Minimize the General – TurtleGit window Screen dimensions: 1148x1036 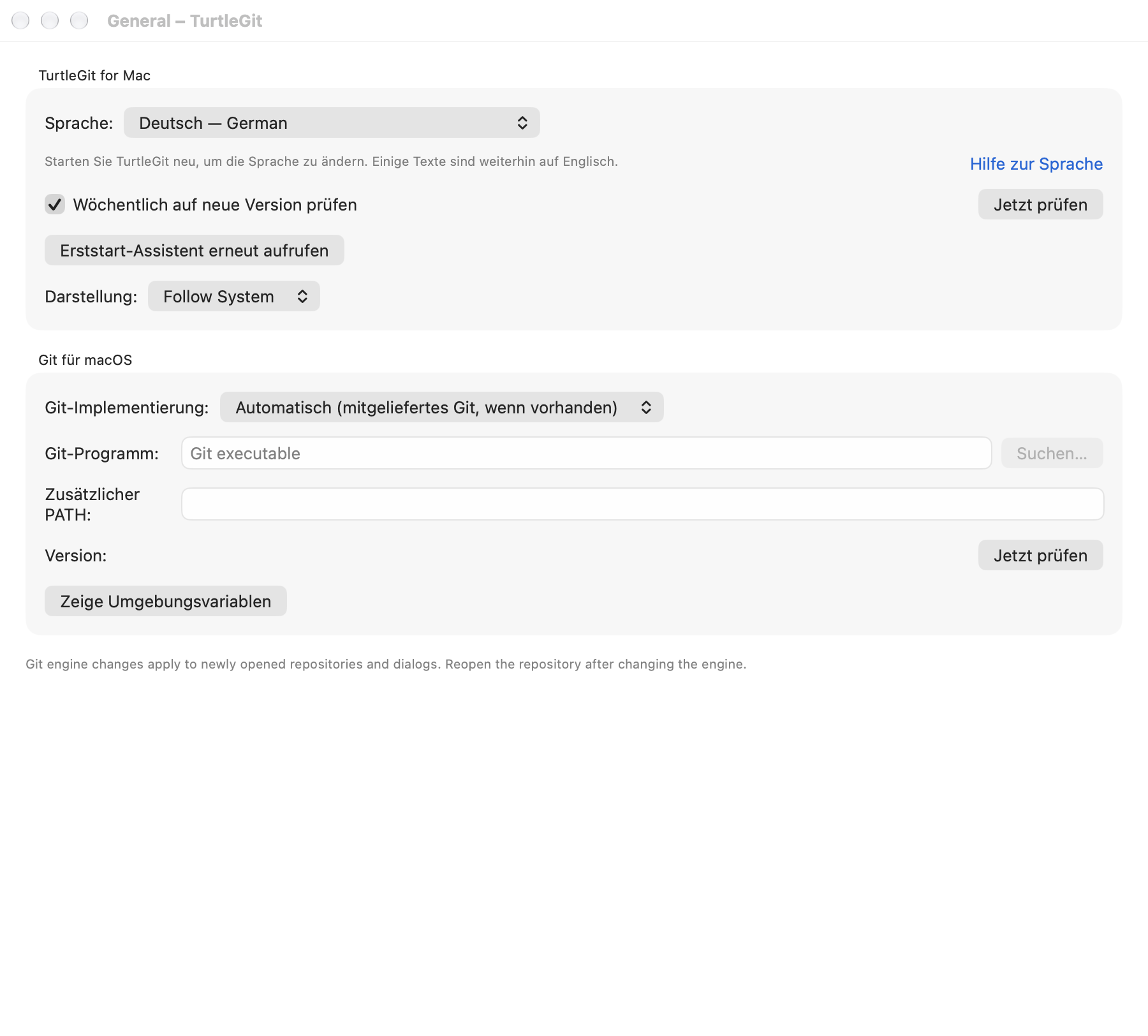pos(50,20)
